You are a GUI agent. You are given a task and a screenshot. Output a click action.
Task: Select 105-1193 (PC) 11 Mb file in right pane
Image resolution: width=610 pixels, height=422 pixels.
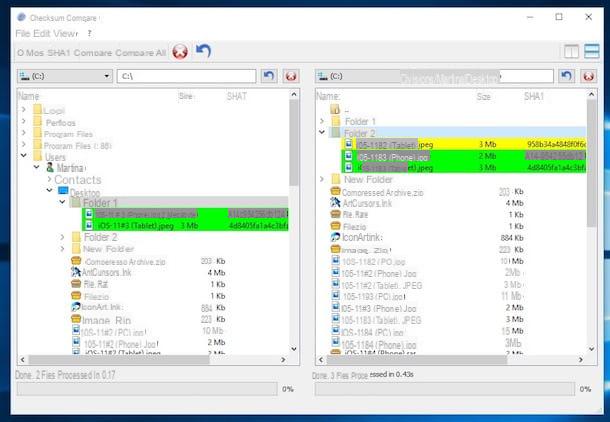(x=374, y=297)
